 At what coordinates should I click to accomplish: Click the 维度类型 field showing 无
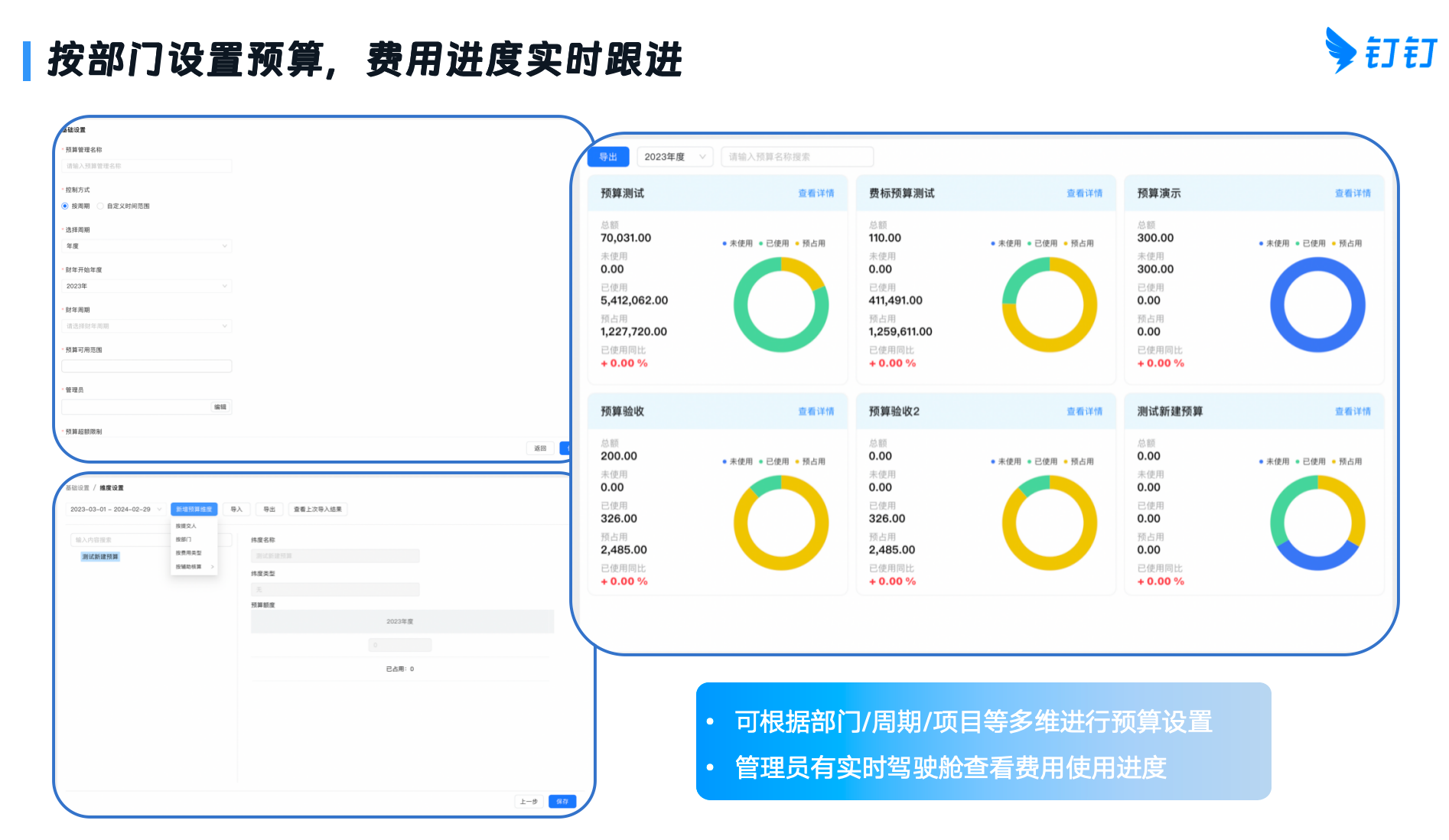(335, 589)
